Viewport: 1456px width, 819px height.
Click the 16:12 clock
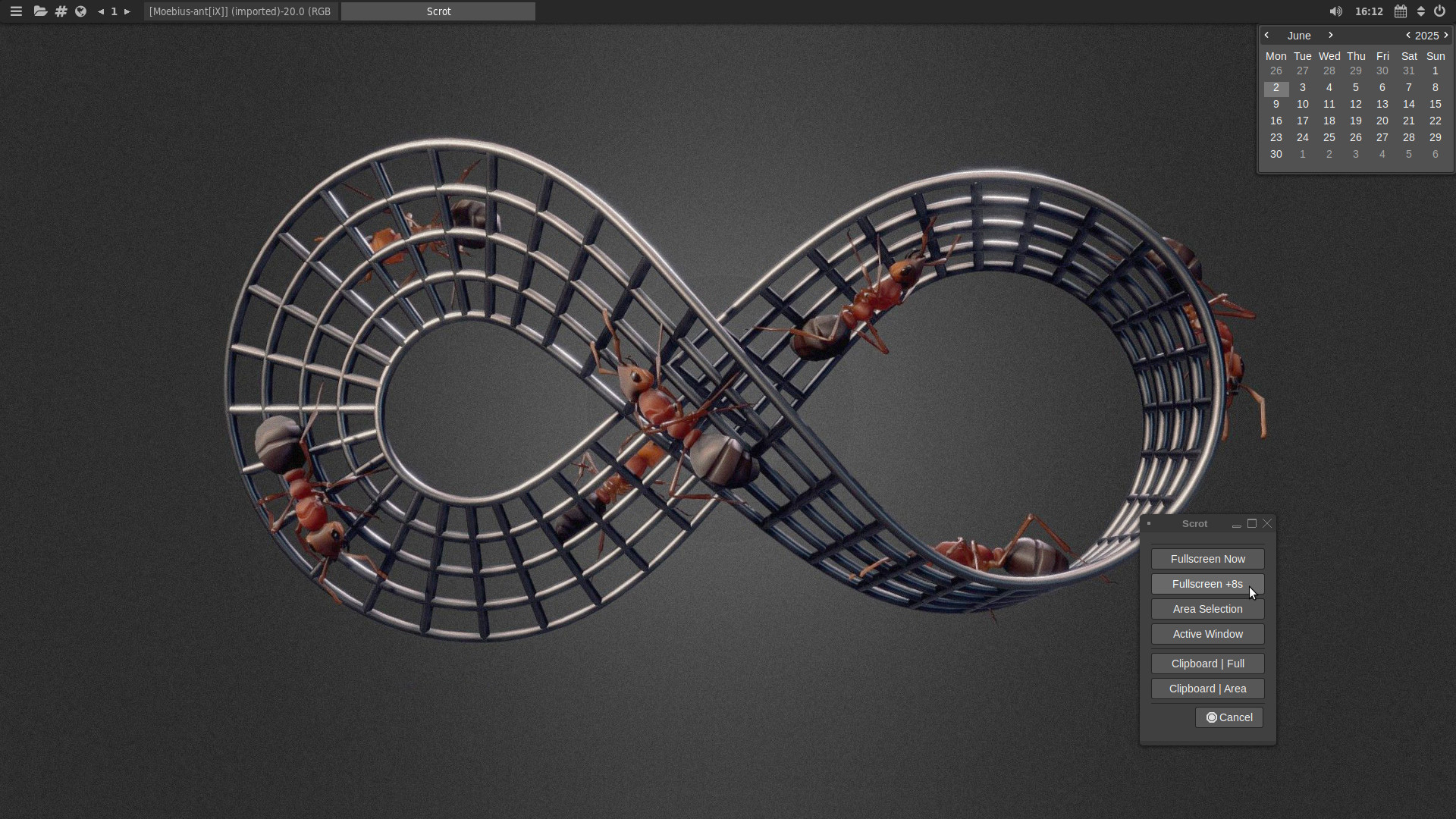[x=1369, y=11]
